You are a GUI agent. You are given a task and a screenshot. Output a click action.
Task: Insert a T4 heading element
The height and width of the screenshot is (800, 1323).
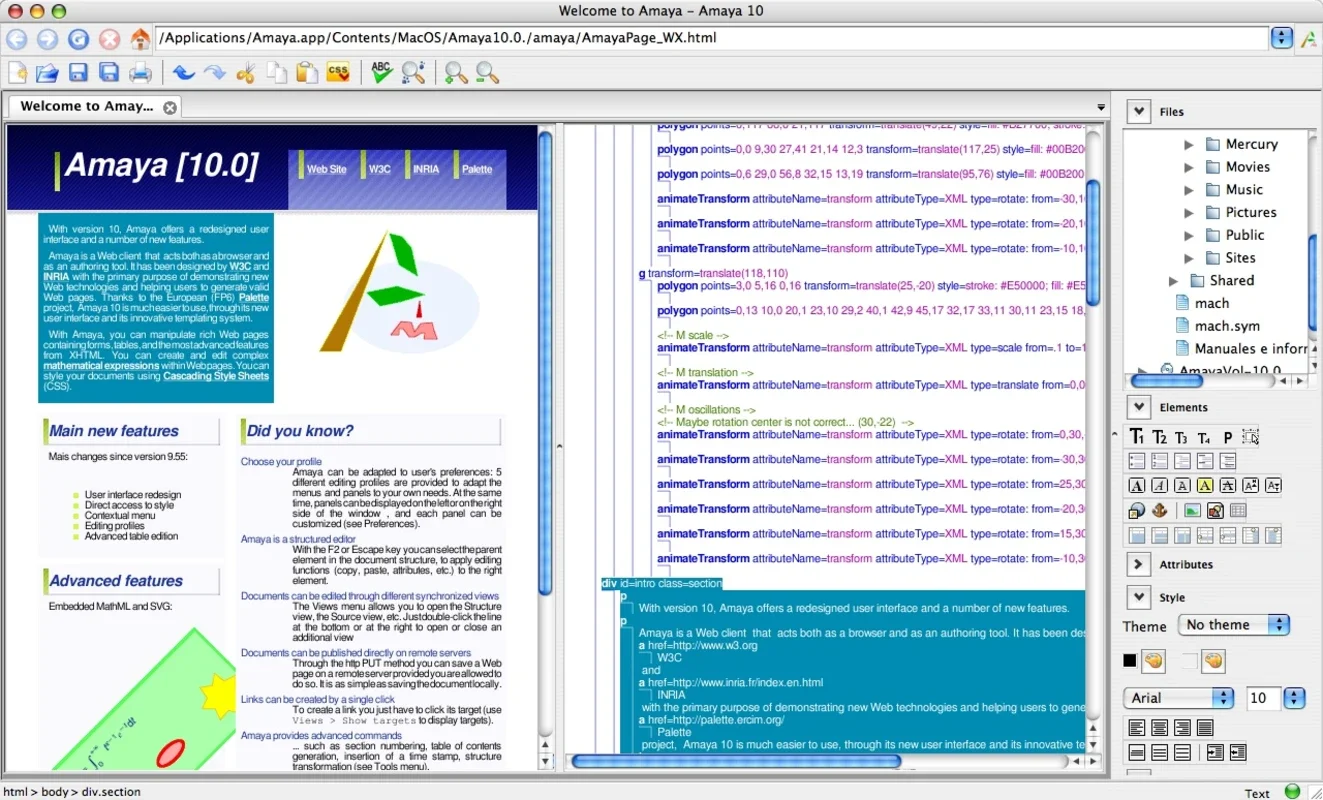click(1204, 438)
